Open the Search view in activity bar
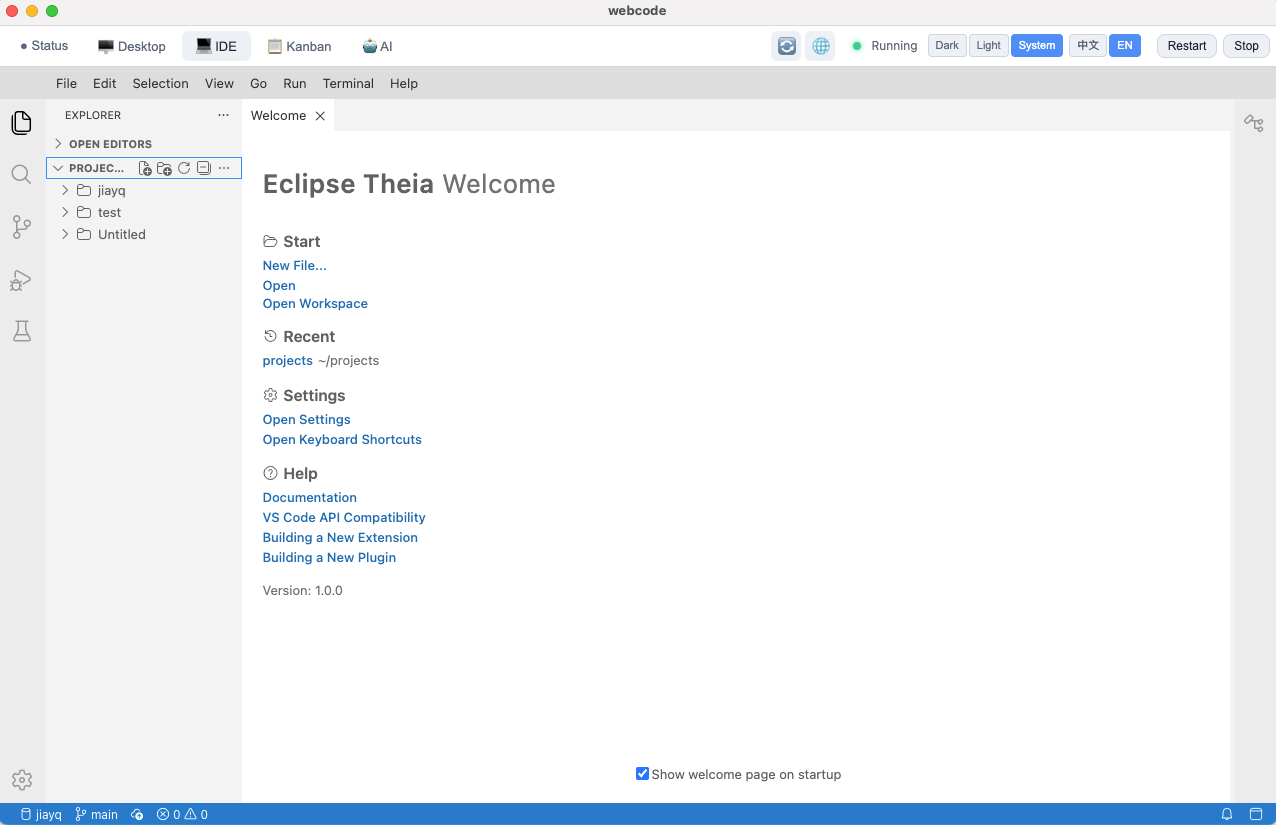 [21, 175]
